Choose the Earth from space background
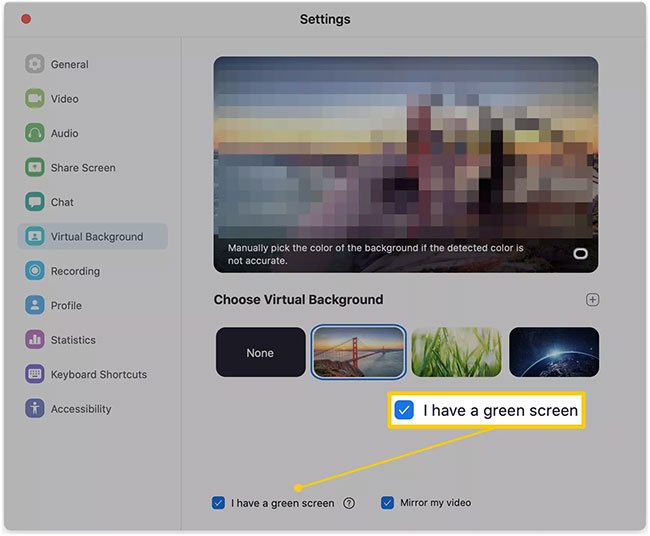The image size is (650, 536). click(x=553, y=353)
